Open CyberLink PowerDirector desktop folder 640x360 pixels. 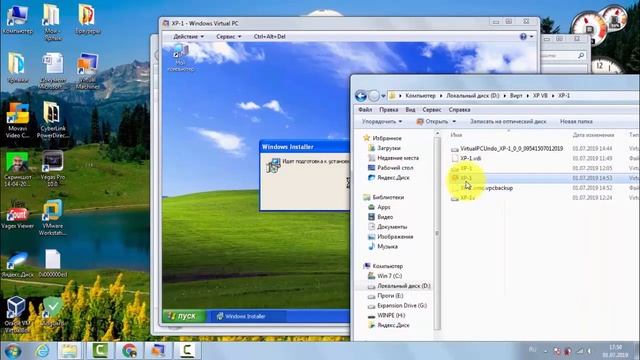click(x=52, y=120)
